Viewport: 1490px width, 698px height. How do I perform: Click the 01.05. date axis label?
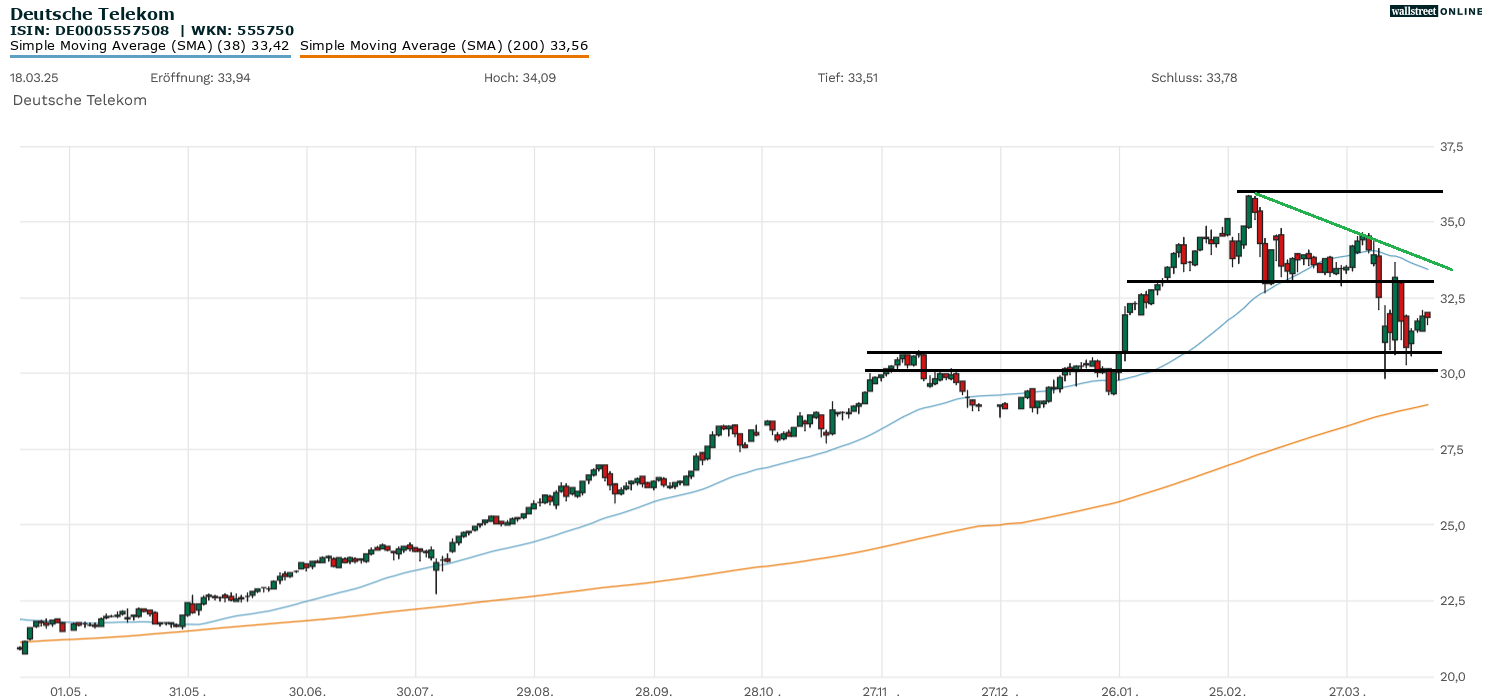(x=69, y=690)
